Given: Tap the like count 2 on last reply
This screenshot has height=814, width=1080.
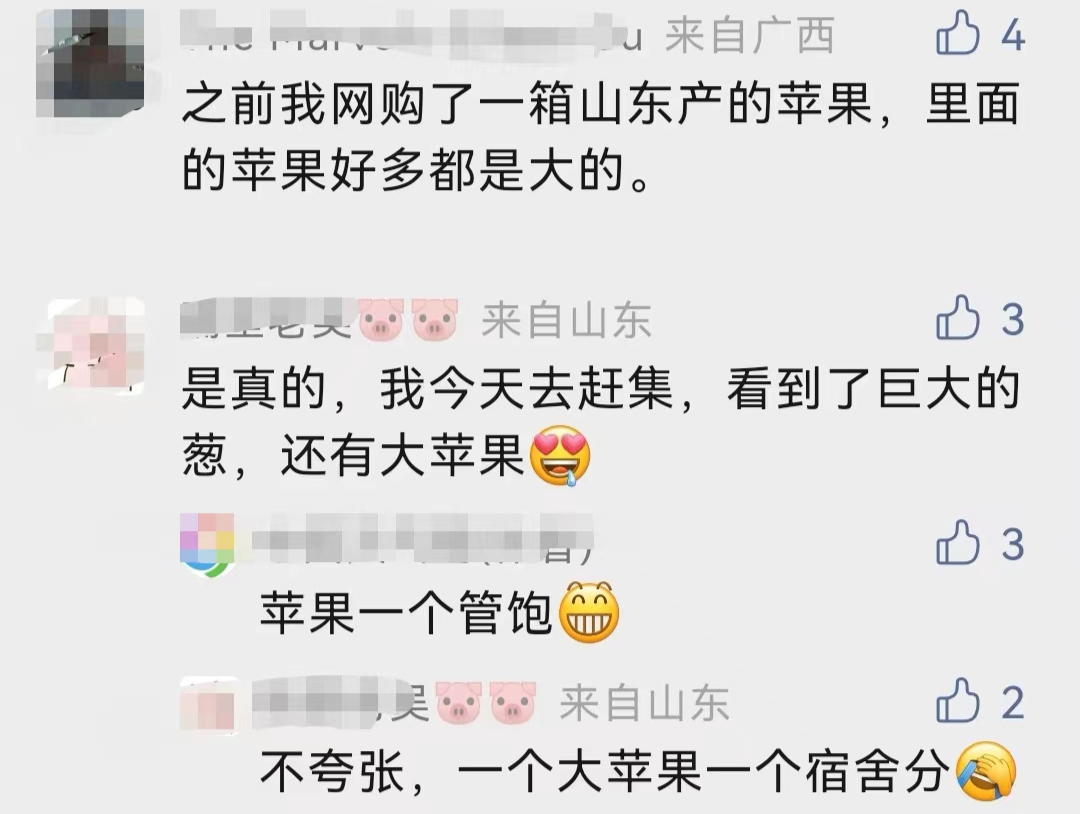Looking at the screenshot, I should 1012,702.
